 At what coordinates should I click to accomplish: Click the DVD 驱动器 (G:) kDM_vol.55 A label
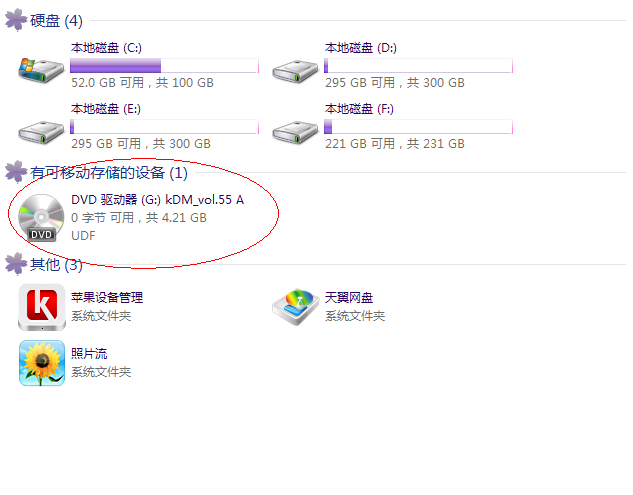click(157, 199)
